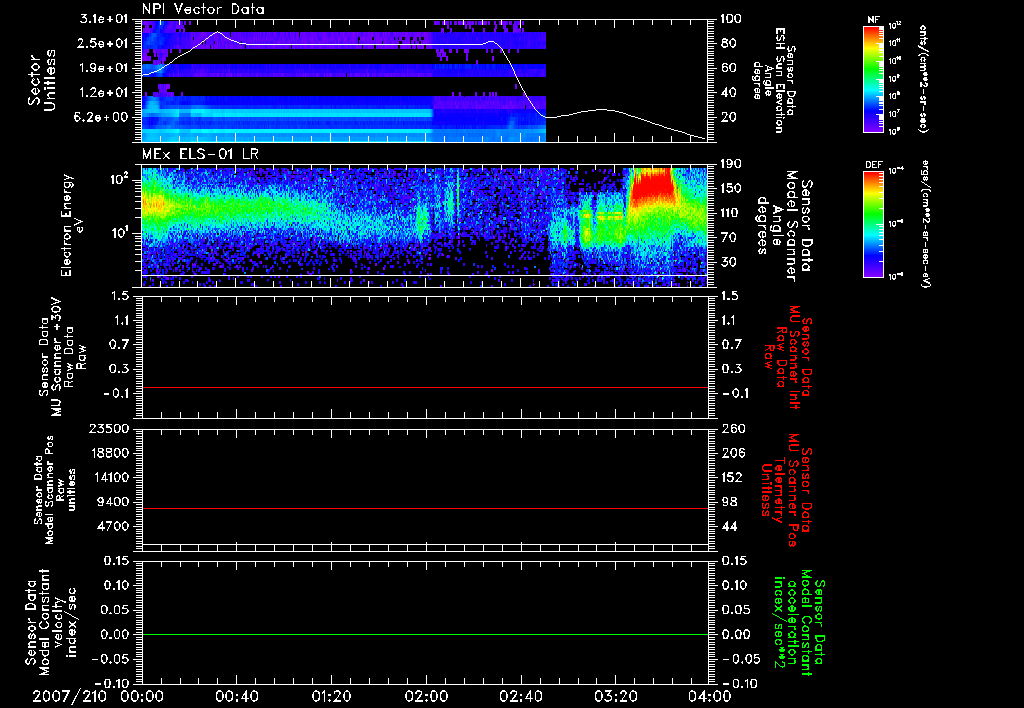Viewport: 1024px width, 708px height.
Task: Click the '02:40' time tick label
Action: click(520, 696)
